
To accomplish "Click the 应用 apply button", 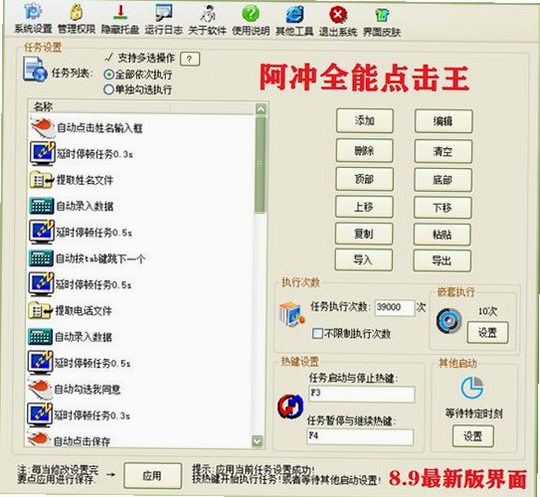I will (153, 476).
